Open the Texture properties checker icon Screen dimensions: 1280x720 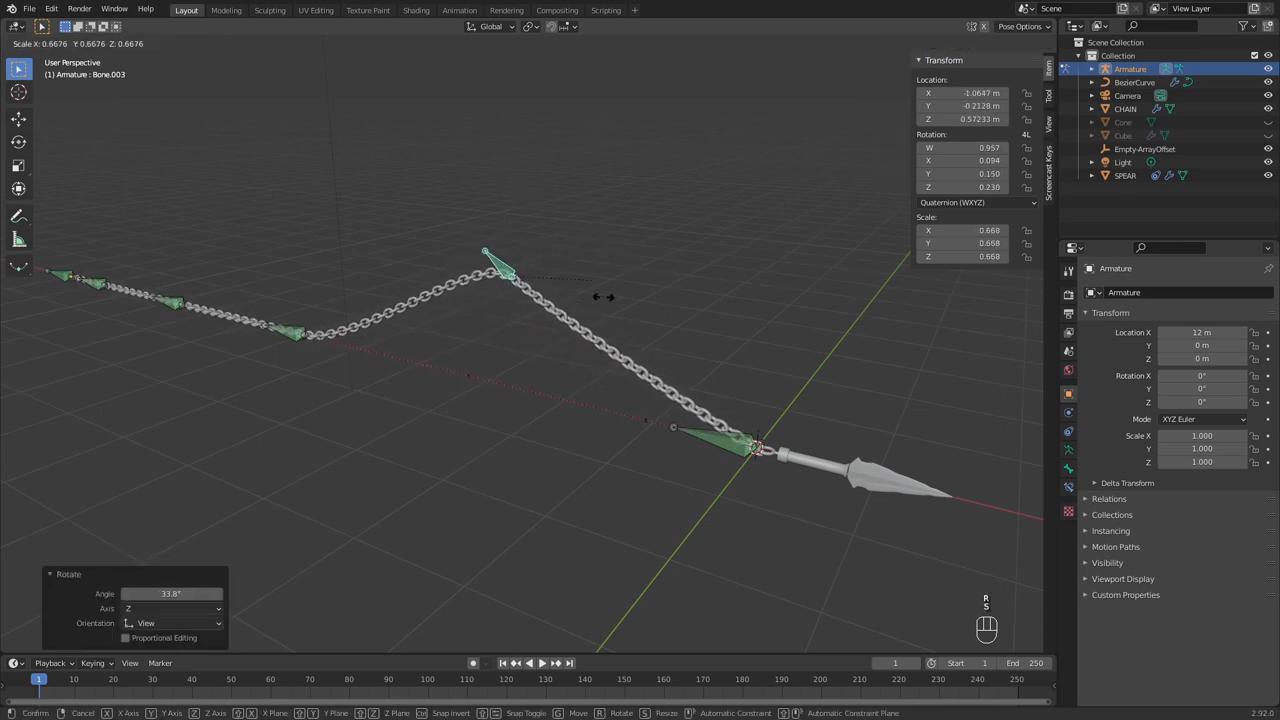click(1068, 511)
